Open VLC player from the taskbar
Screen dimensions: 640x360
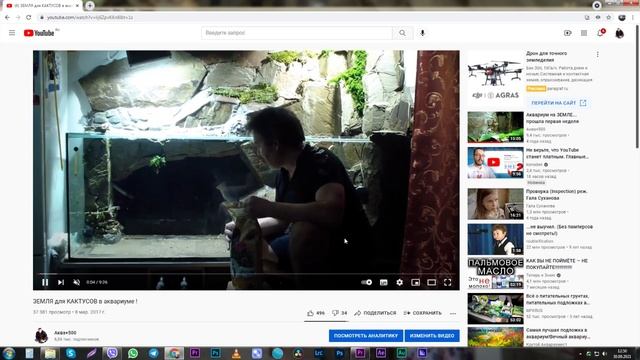point(236,353)
